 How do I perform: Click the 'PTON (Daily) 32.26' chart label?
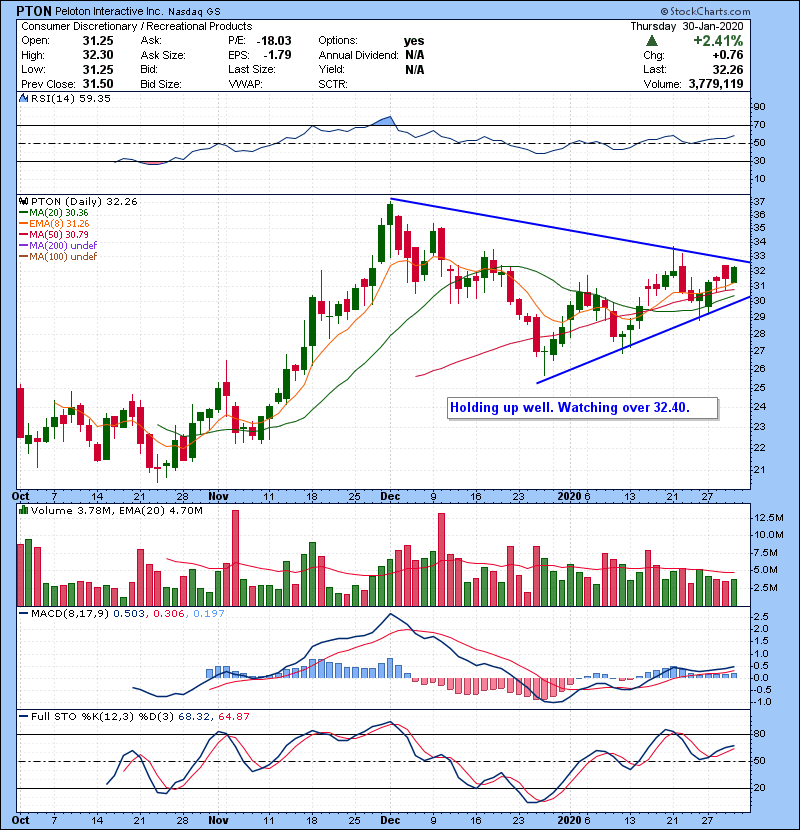tap(84, 202)
